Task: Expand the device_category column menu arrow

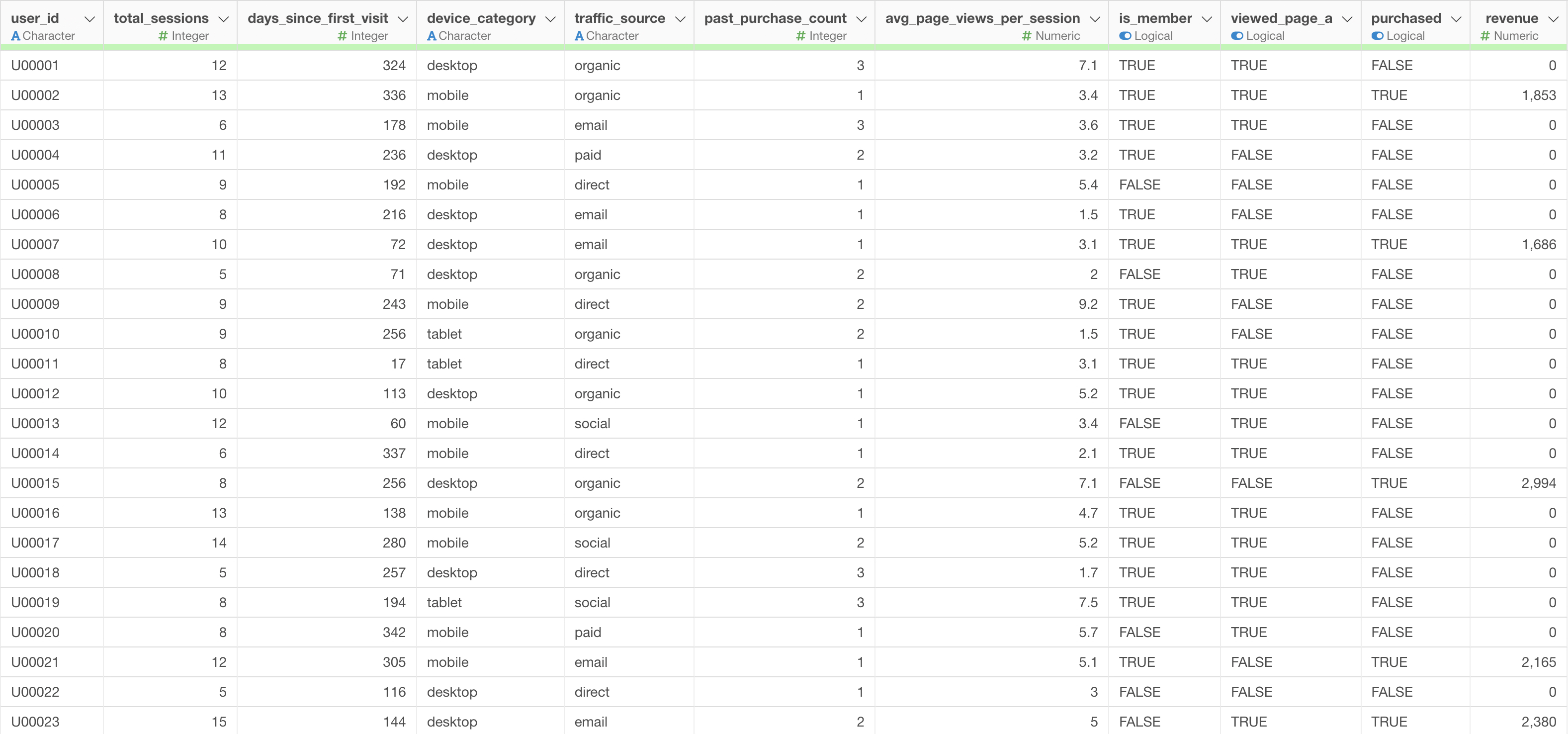Action: [x=550, y=19]
